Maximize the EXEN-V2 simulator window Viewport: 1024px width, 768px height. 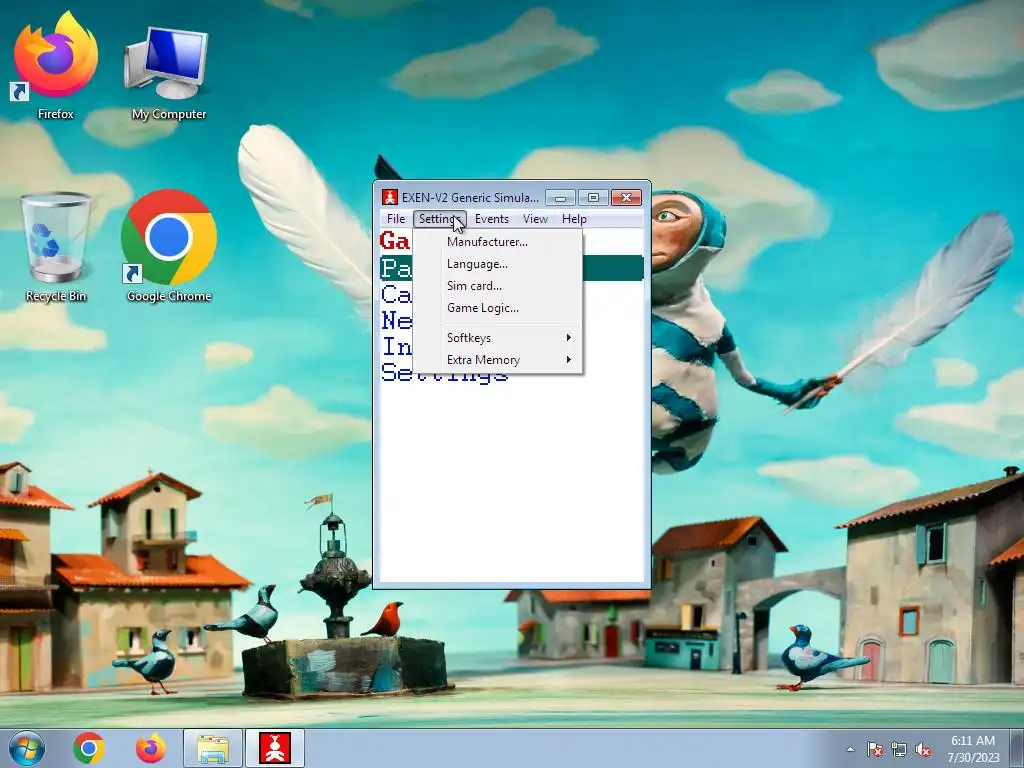[x=593, y=197]
